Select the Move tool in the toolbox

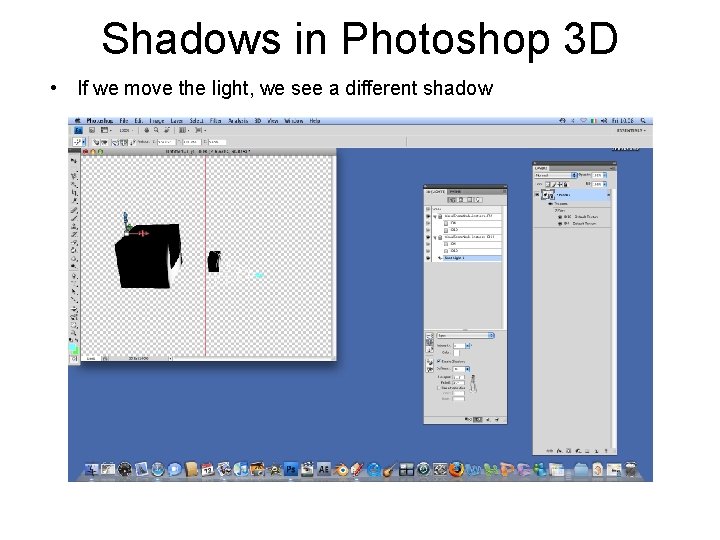point(74,161)
